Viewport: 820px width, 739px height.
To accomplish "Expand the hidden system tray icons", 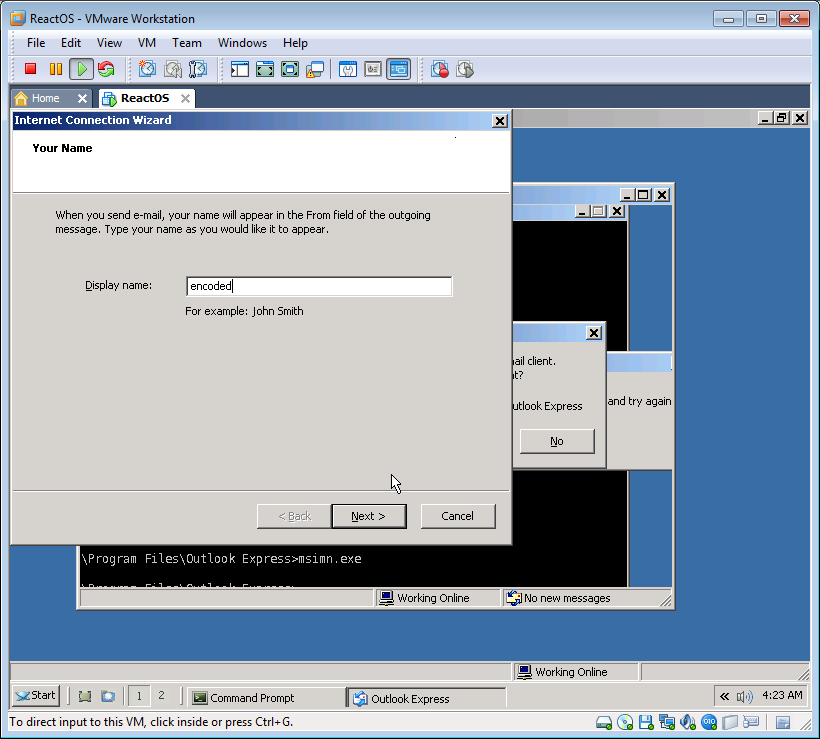I will (x=725, y=696).
